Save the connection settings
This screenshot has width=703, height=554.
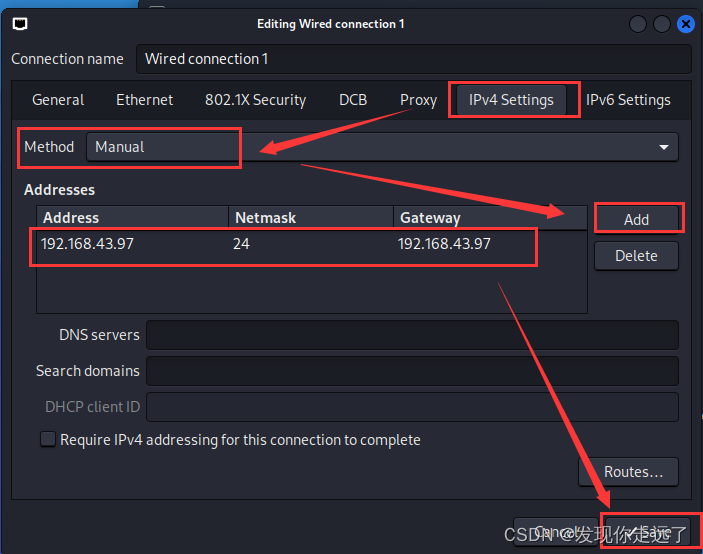click(647, 532)
